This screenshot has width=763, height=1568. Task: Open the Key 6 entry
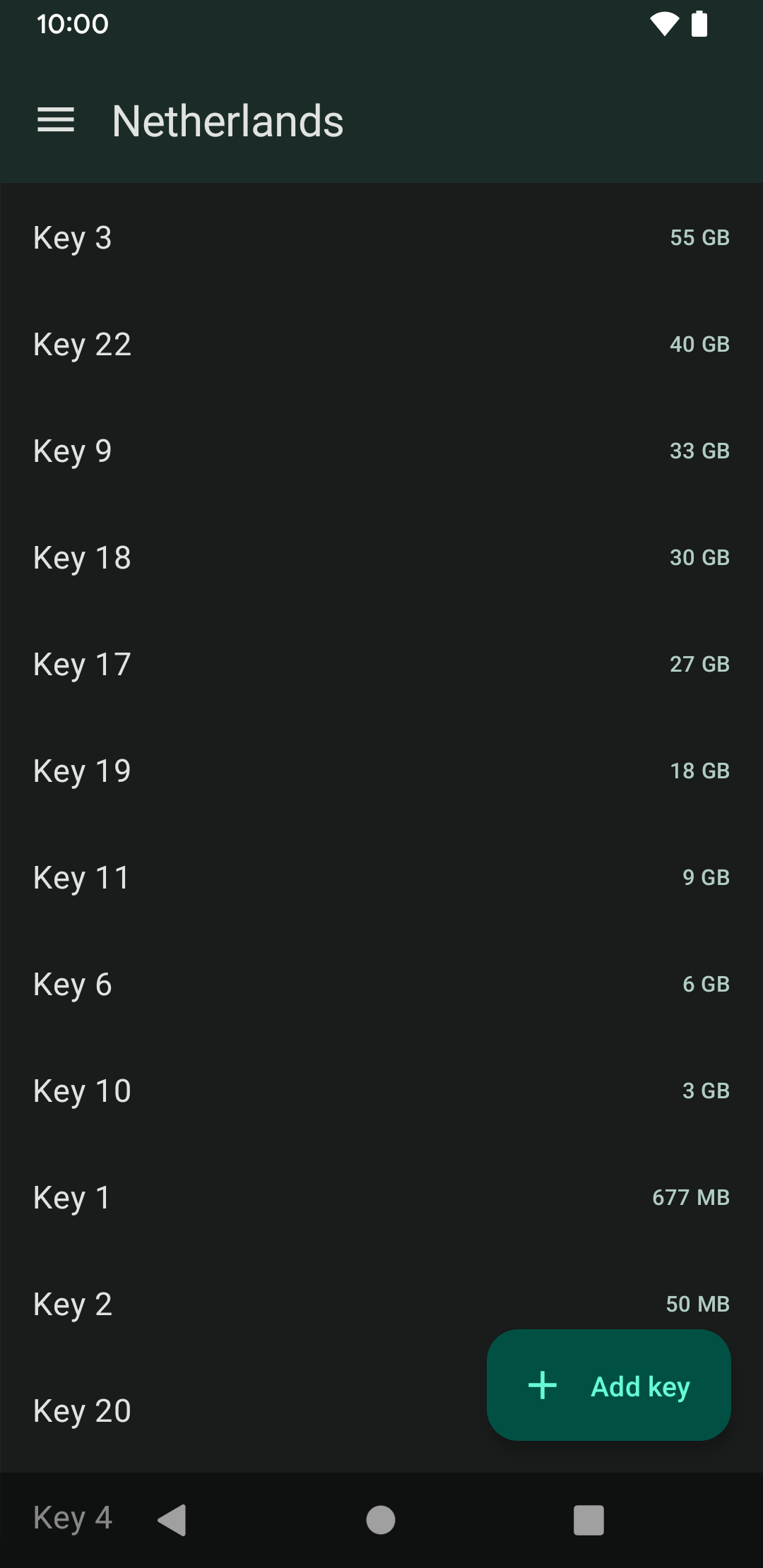pyautogui.click(x=381, y=985)
